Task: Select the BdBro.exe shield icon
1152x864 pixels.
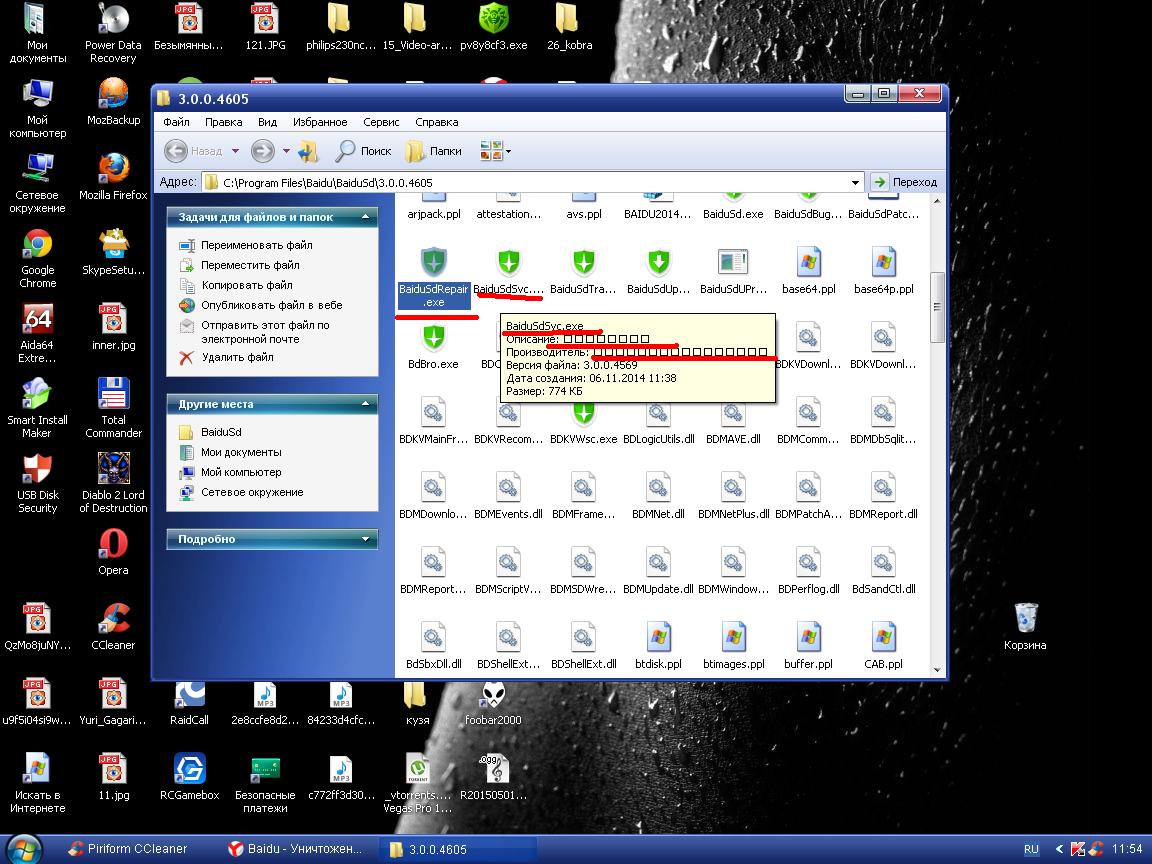Action: (433, 337)
